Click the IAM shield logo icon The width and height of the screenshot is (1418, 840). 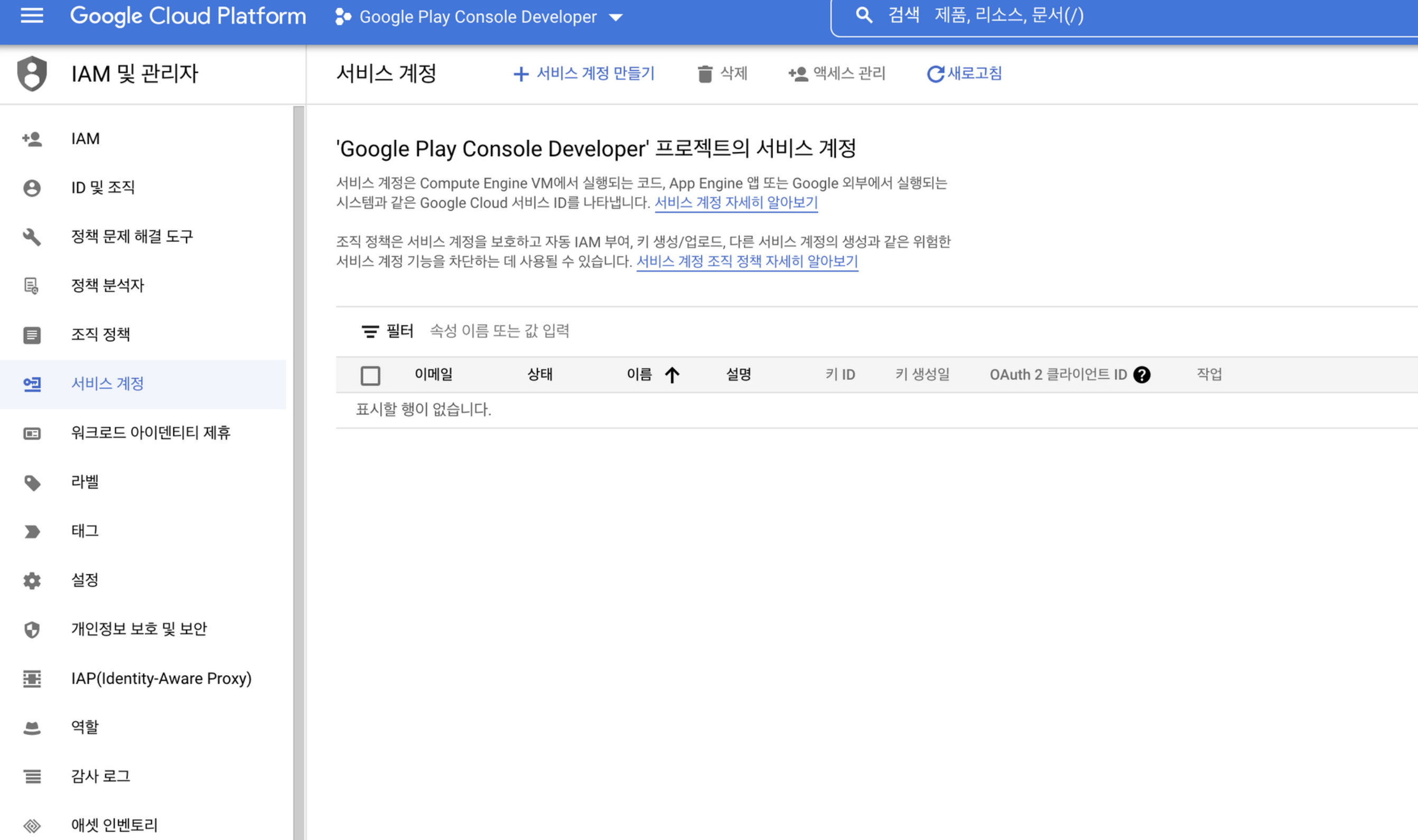(32, 73)
